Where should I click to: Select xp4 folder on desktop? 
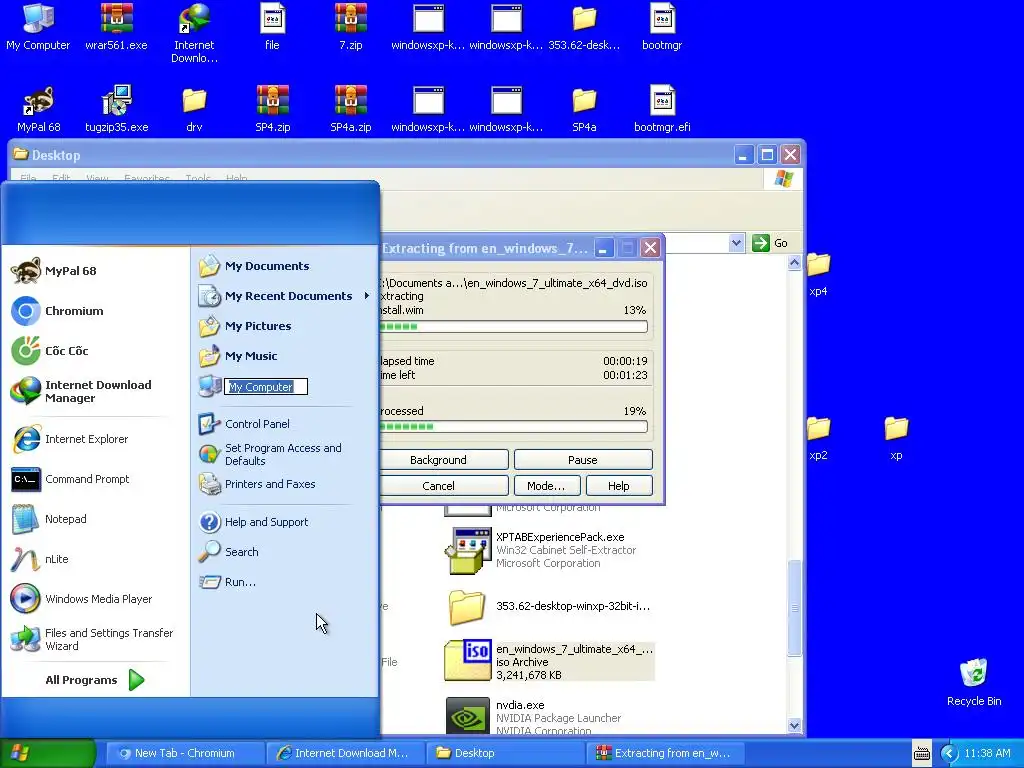pos(818,274)
